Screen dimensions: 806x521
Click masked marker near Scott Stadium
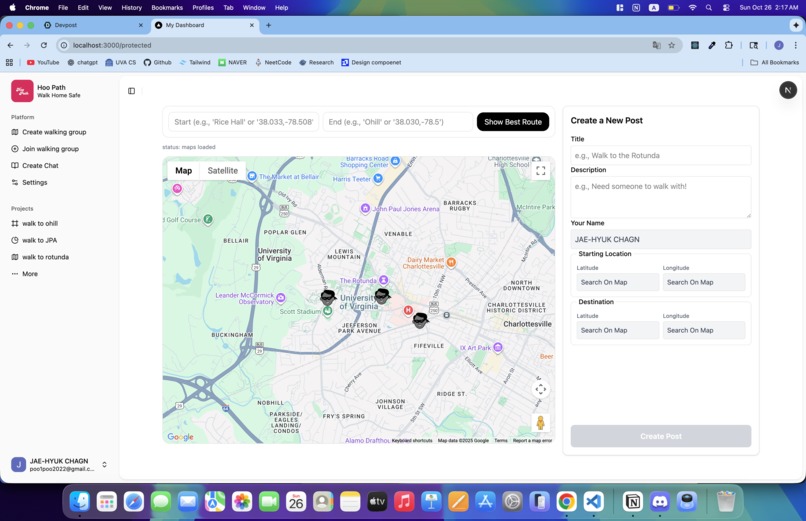click(x=327, y=297)
